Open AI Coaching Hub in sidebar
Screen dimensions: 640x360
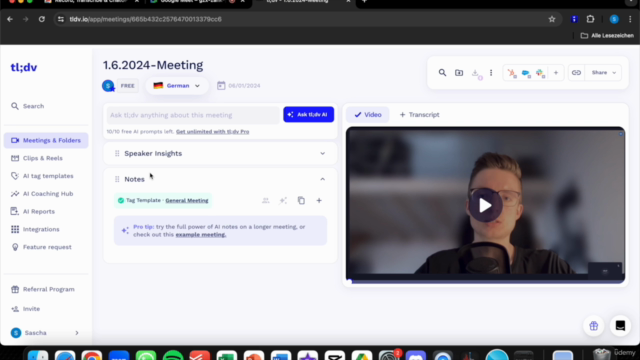tap(42, 194)
